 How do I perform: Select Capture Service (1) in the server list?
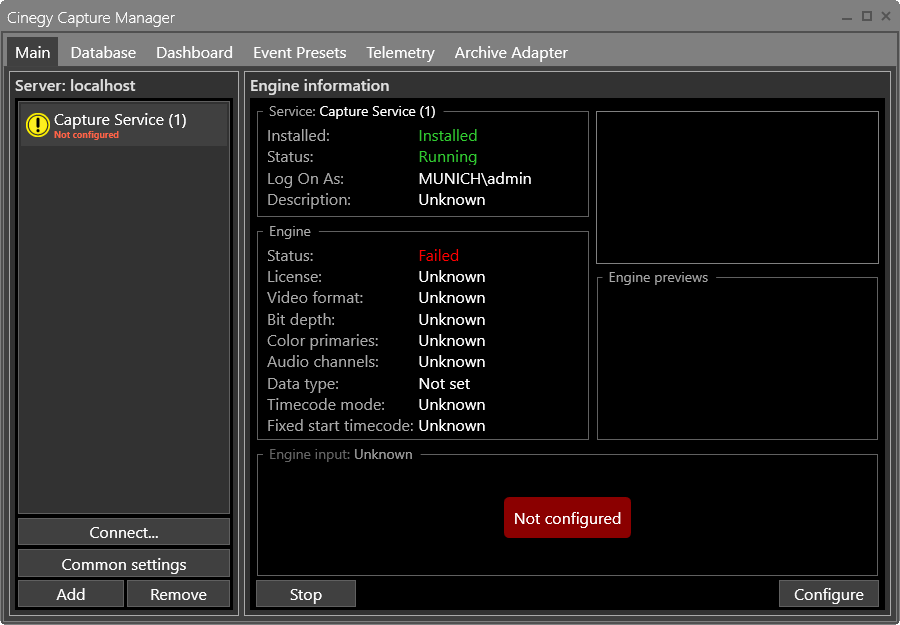(123, 120)
